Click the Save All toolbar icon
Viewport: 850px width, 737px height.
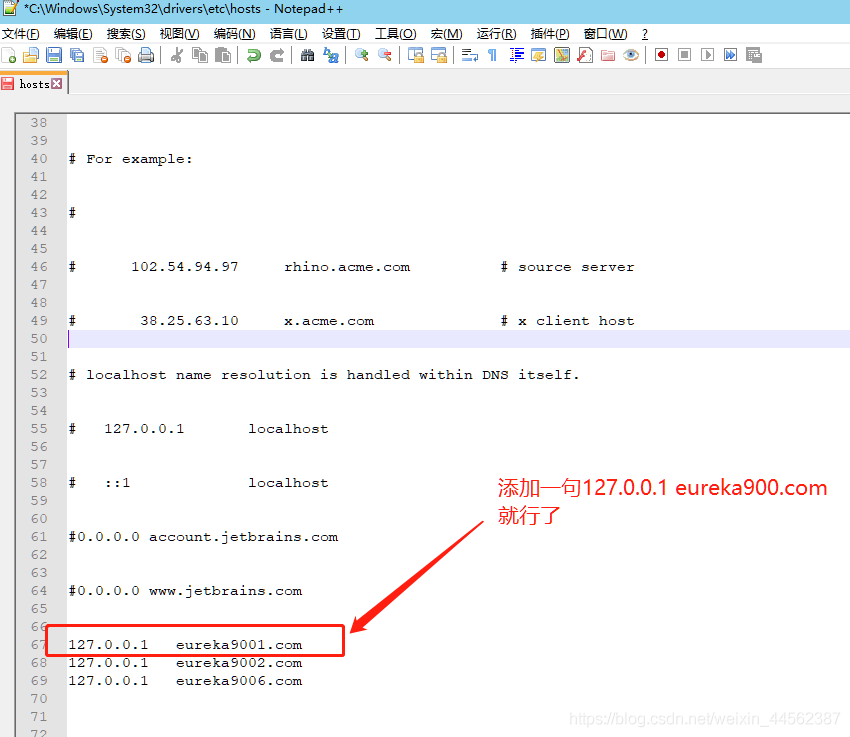tap(77, 55)
